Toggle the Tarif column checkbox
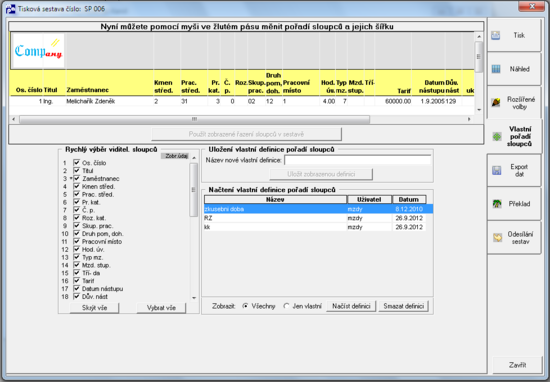Viewport: 550px width, 382px height. 76,281
